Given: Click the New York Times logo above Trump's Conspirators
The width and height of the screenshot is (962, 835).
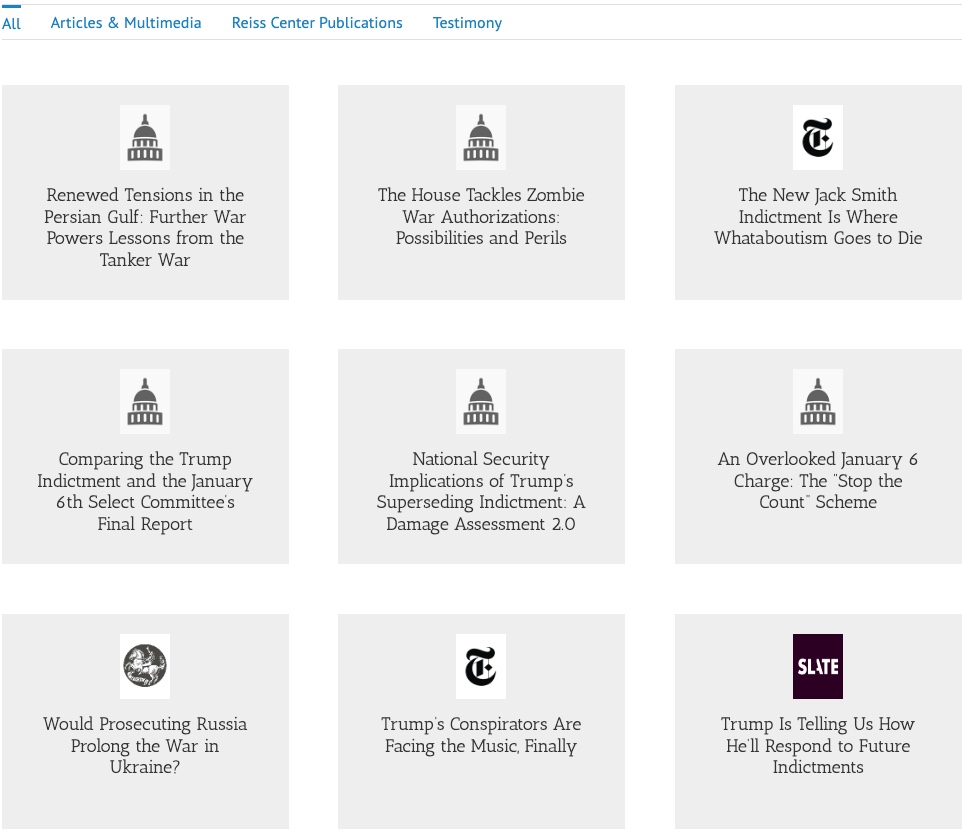Looking at the screenshot, I should click(481, 666).
